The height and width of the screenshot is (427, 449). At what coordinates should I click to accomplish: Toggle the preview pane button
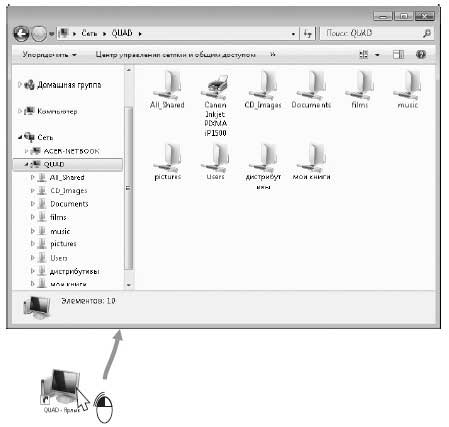tap(398, 54)
